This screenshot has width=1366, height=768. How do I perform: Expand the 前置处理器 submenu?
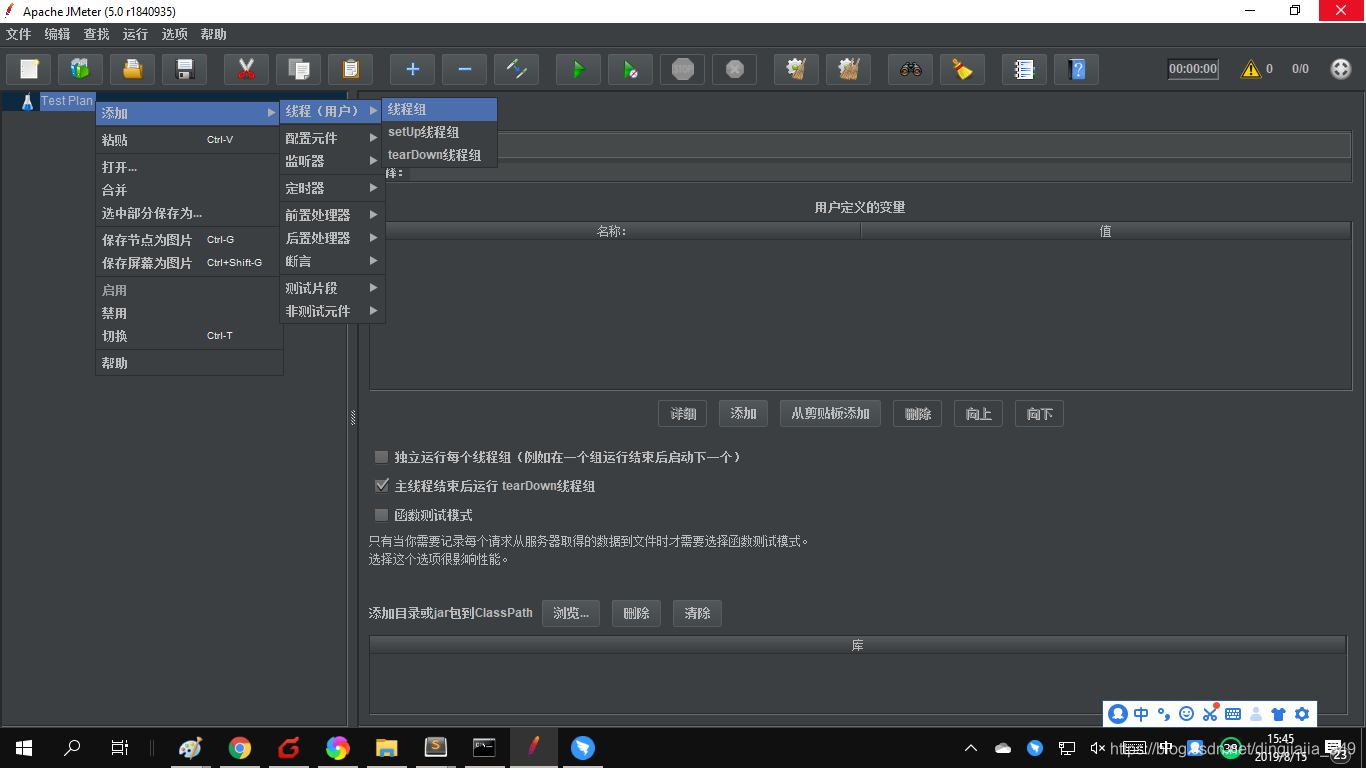[x=332, y=215]
